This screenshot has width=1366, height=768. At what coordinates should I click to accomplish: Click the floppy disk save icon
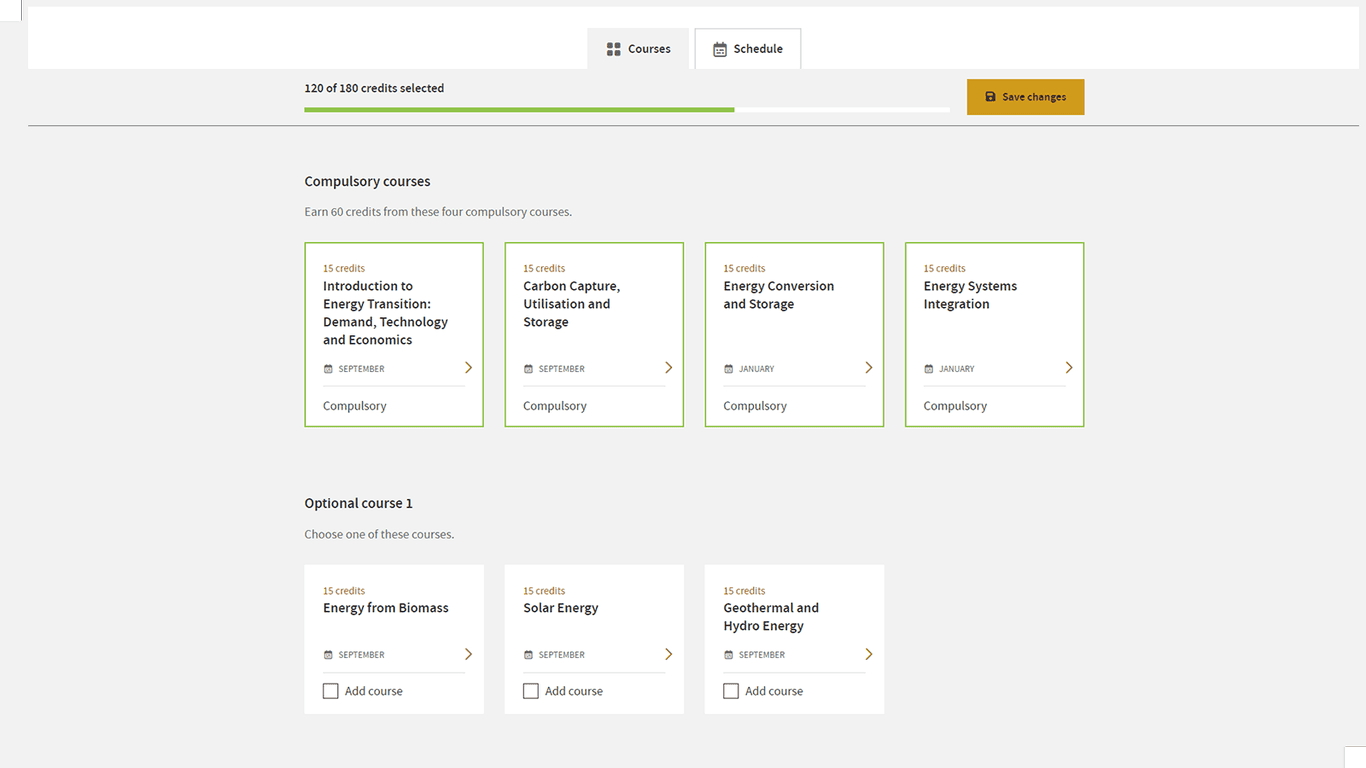(990, 97)
